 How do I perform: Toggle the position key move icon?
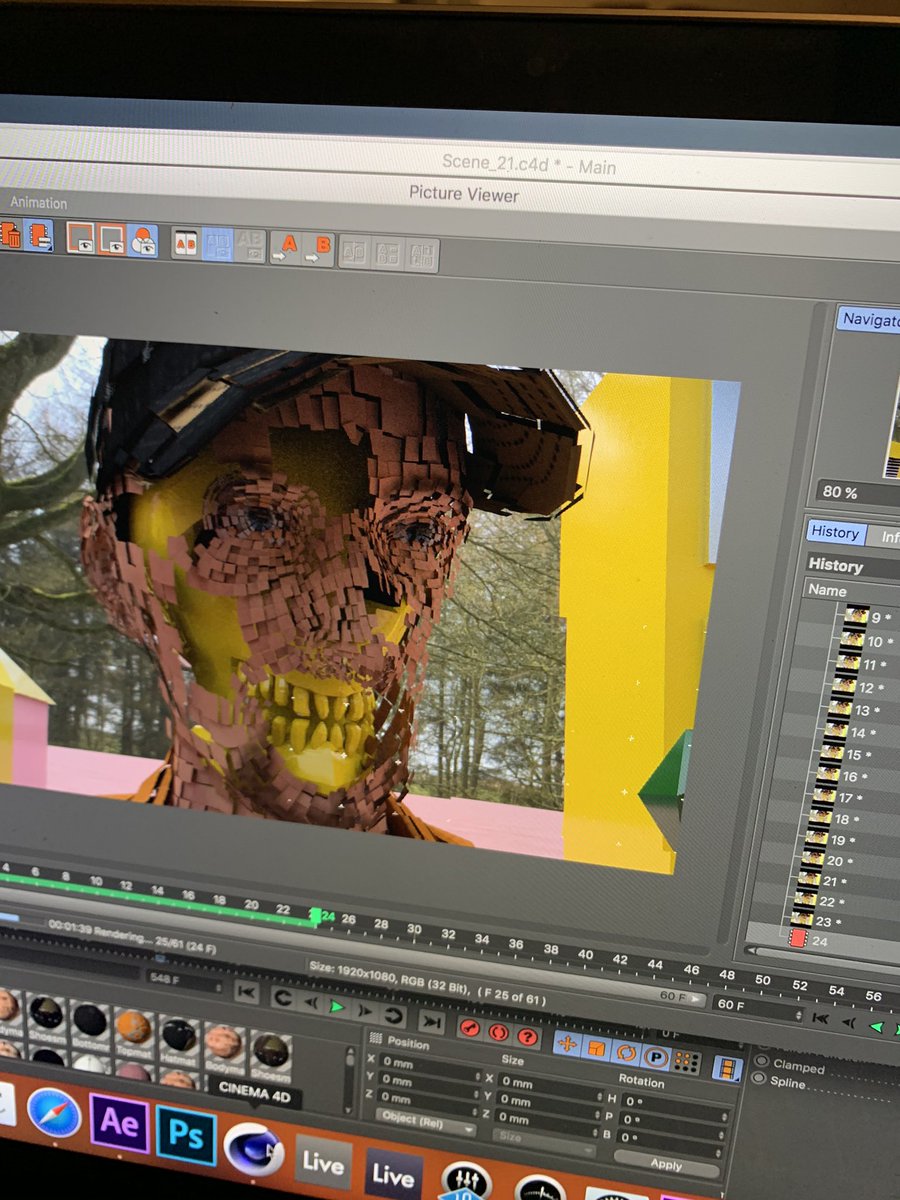click(566, 1044)
